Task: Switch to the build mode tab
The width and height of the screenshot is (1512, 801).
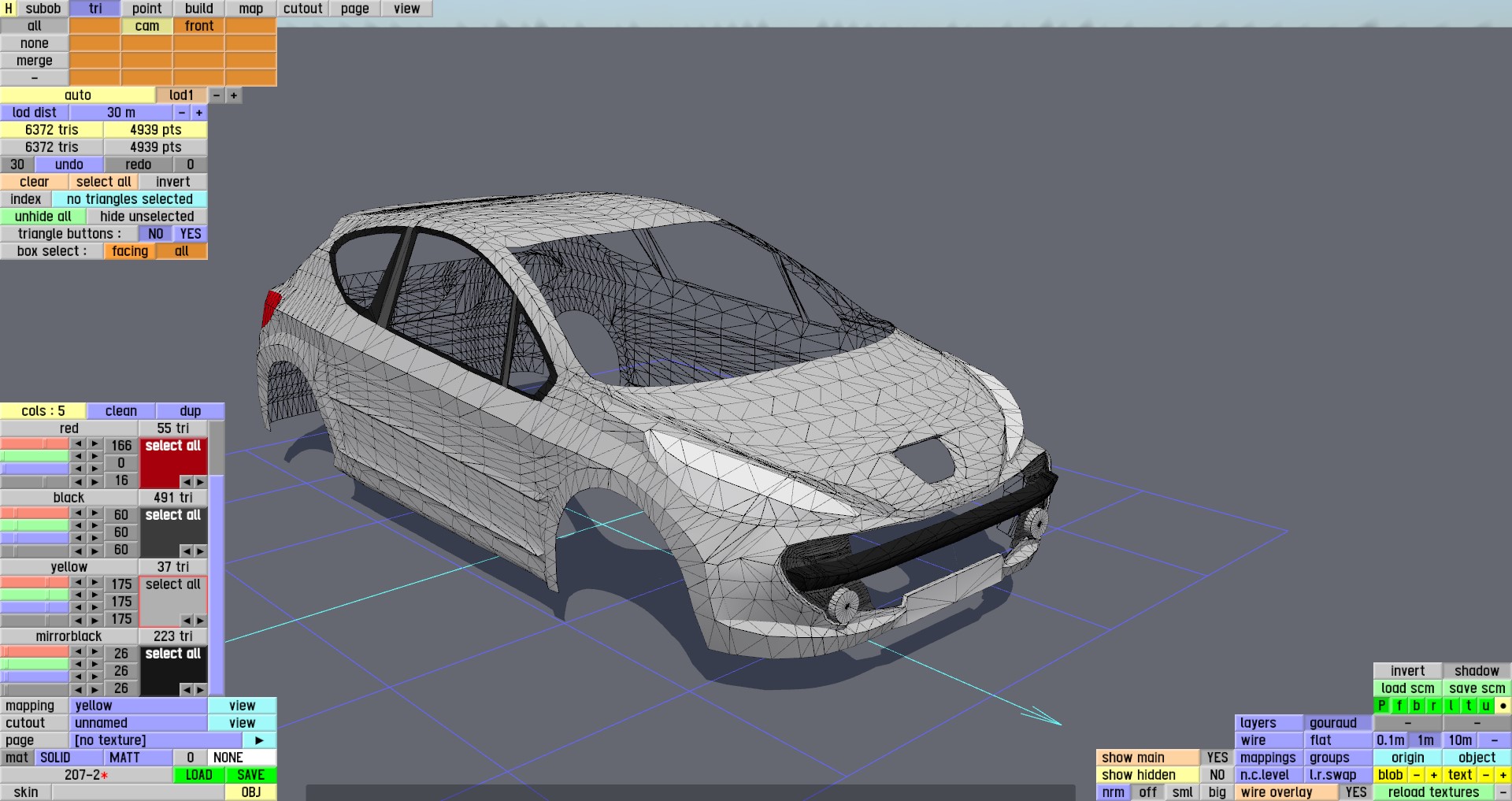Action: coord(199,9)
